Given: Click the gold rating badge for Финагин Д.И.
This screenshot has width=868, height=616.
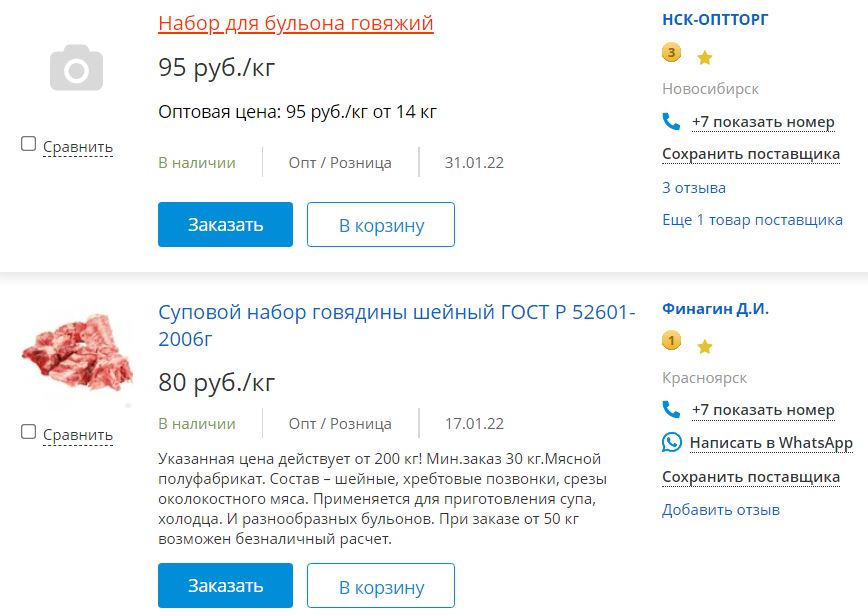Looking at the screenshot, I should (x=671, y=340).
